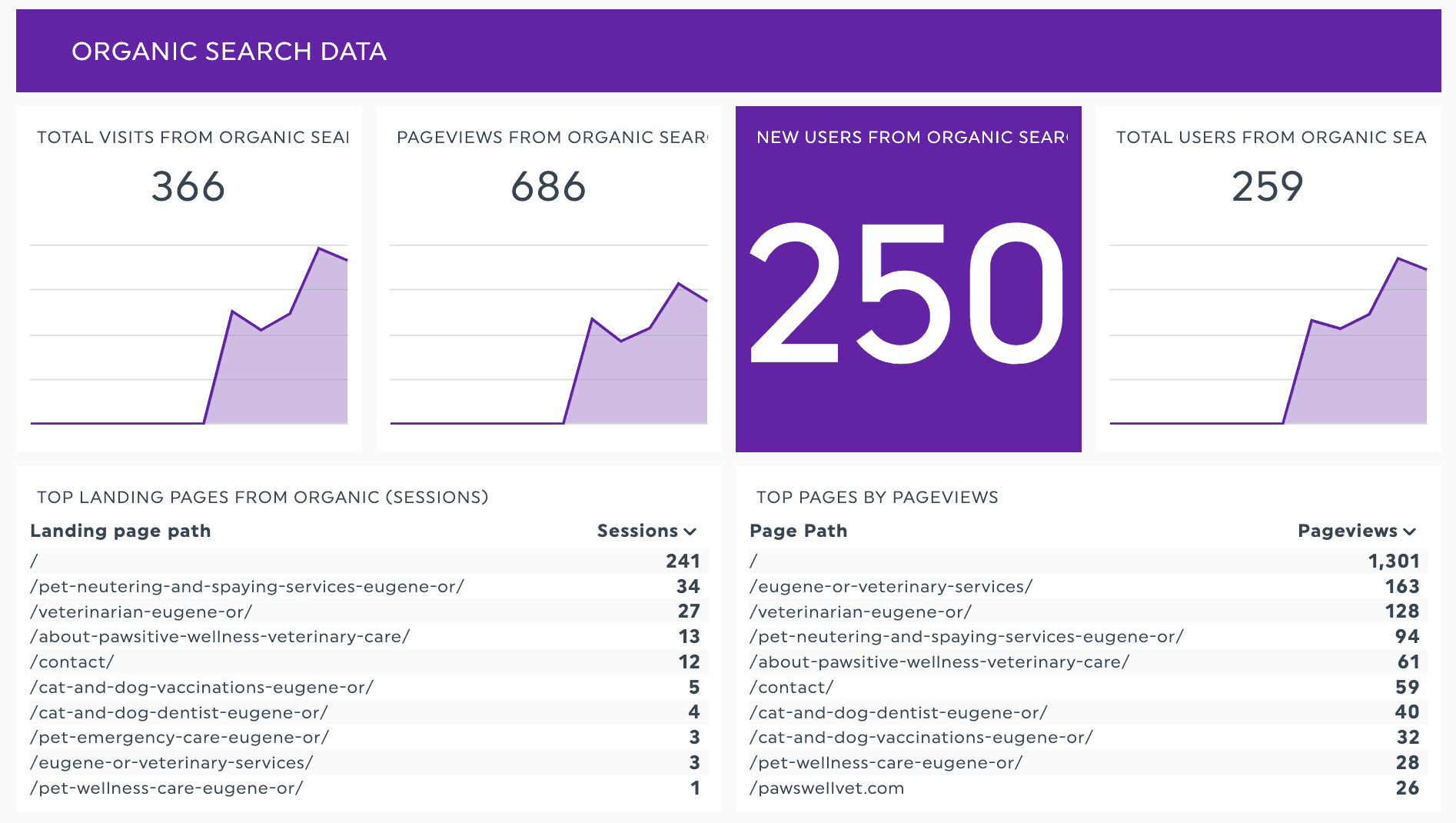
Task: Click the Landing page path column header
Action: click(121, 531)
